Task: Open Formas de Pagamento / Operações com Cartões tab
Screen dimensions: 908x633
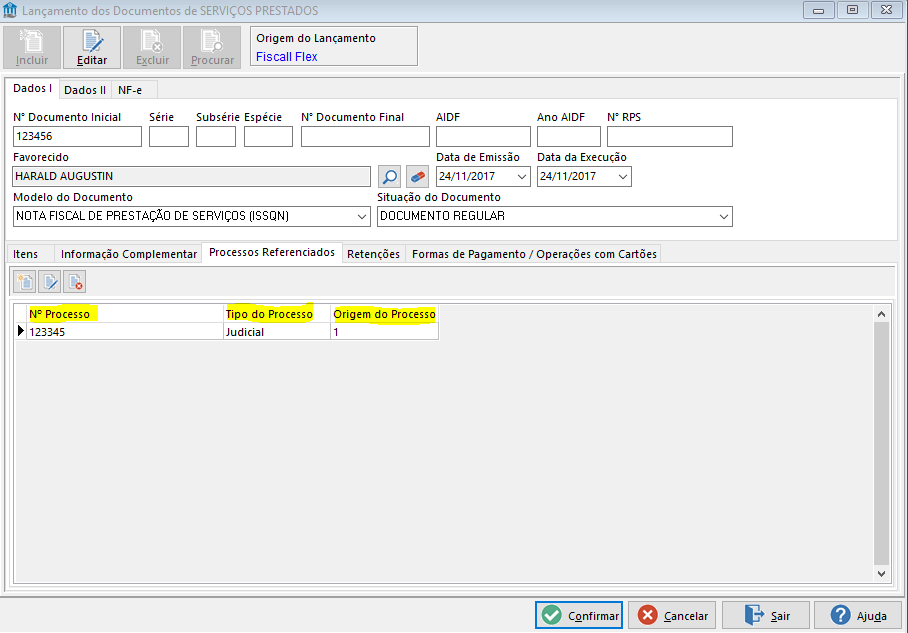Action: click(x=534, y=254)
